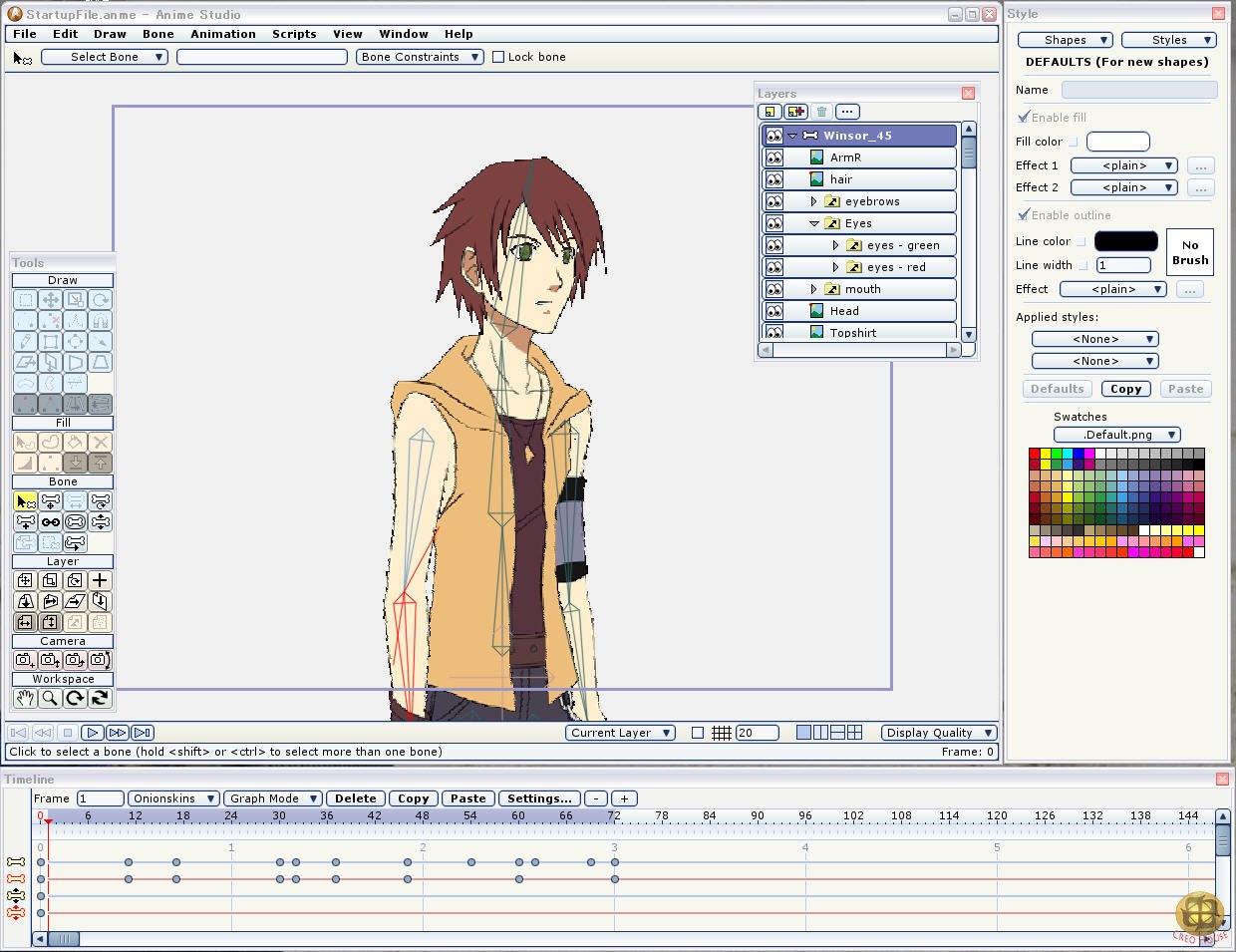Image resolution: width=1236 pixels, height=952 pixels.
Task: Toggle the grid enable checkbox beside grid icon
Action: [x=698, y=733]
